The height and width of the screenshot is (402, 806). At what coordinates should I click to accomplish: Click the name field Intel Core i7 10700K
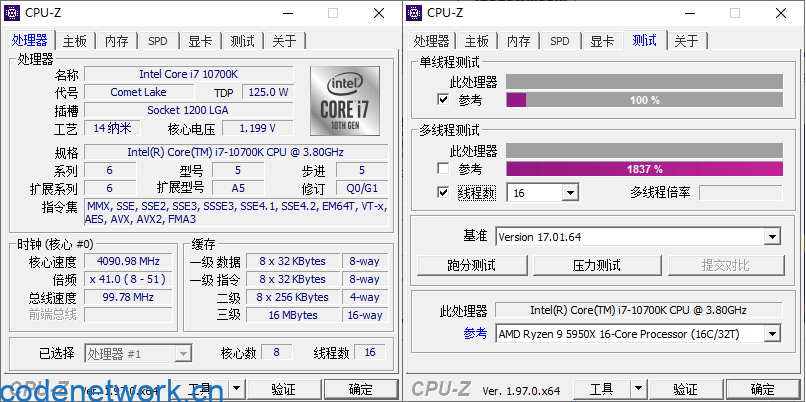tap(189, 74)
